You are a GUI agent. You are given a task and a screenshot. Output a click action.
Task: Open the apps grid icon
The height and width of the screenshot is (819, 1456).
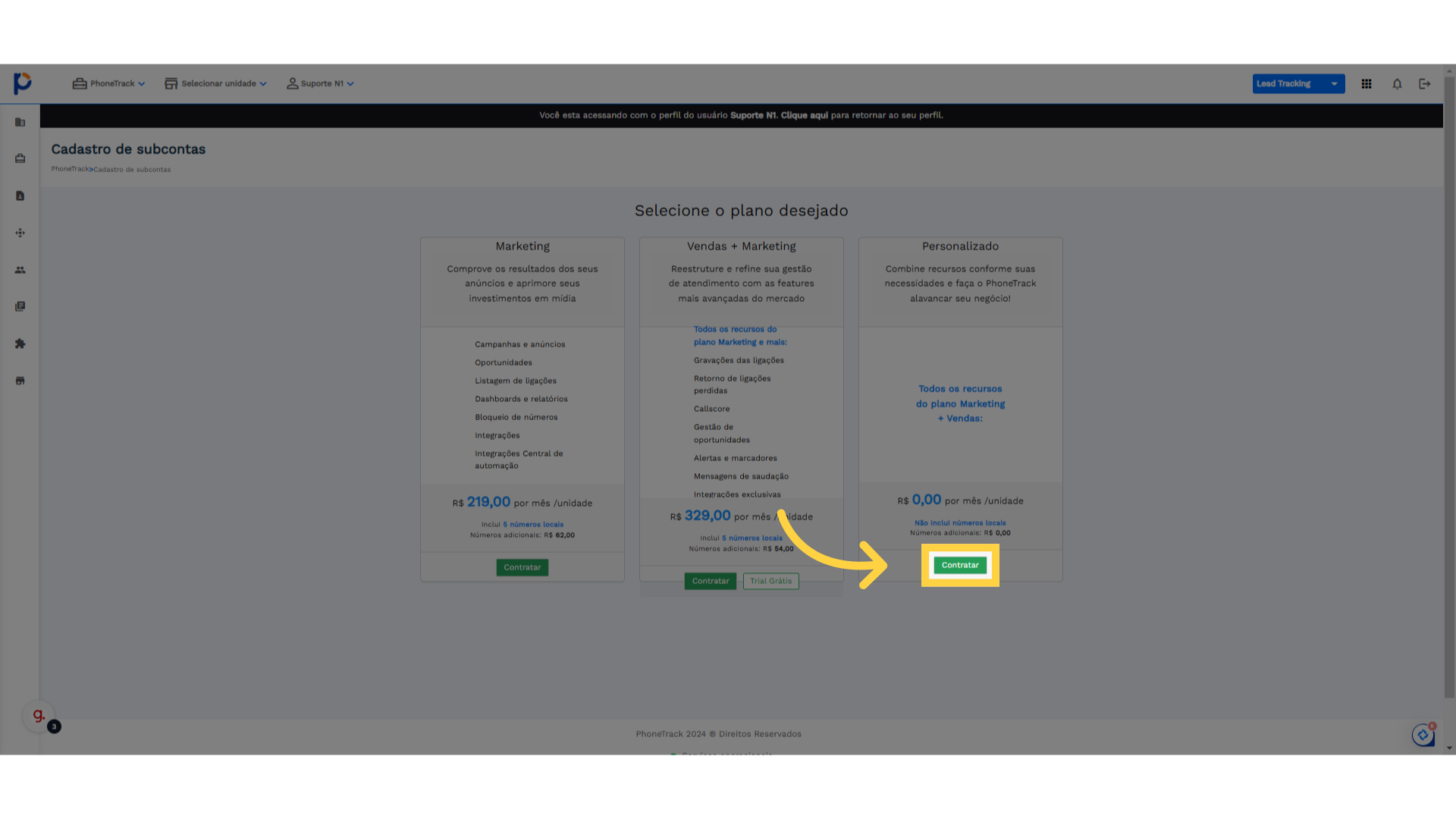coord(1367,83)
